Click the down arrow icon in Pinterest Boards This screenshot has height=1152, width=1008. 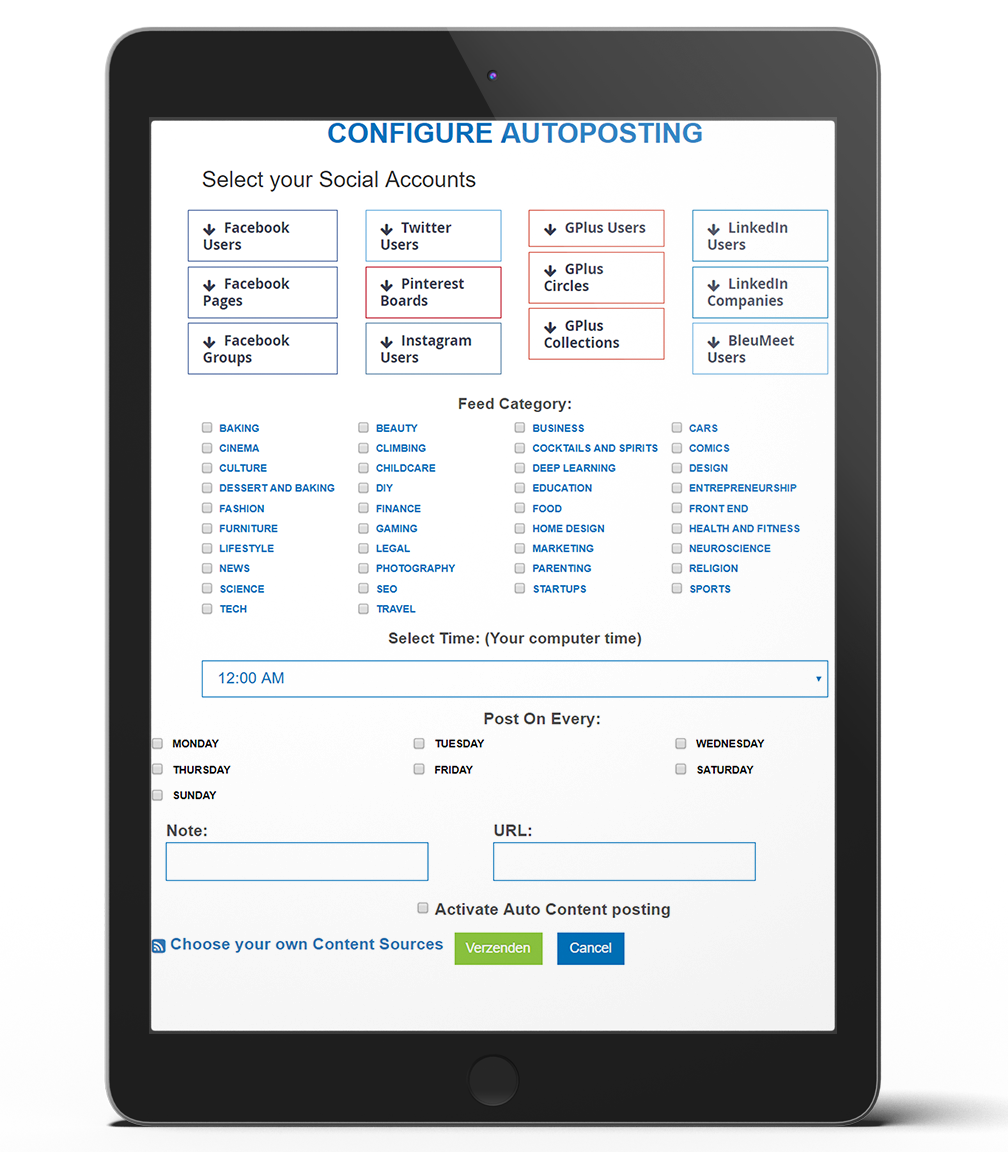click(x=386, y=285)
